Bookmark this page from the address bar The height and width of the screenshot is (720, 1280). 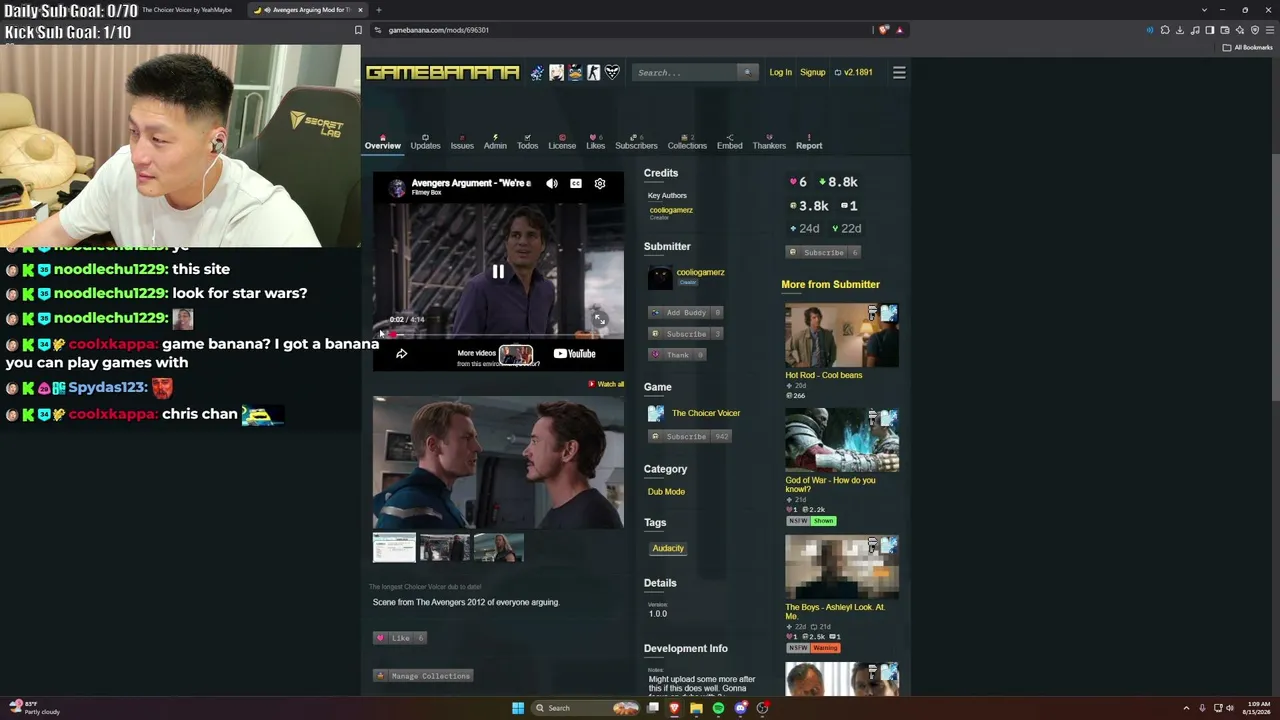358,30
